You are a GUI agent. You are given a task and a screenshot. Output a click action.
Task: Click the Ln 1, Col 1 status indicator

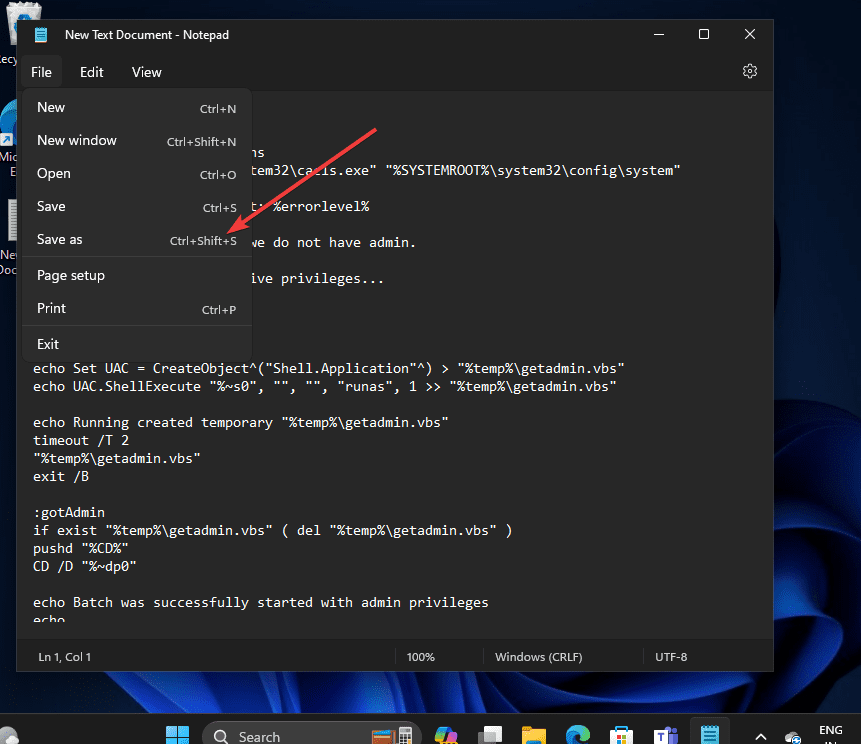click(x=64, y=657)
